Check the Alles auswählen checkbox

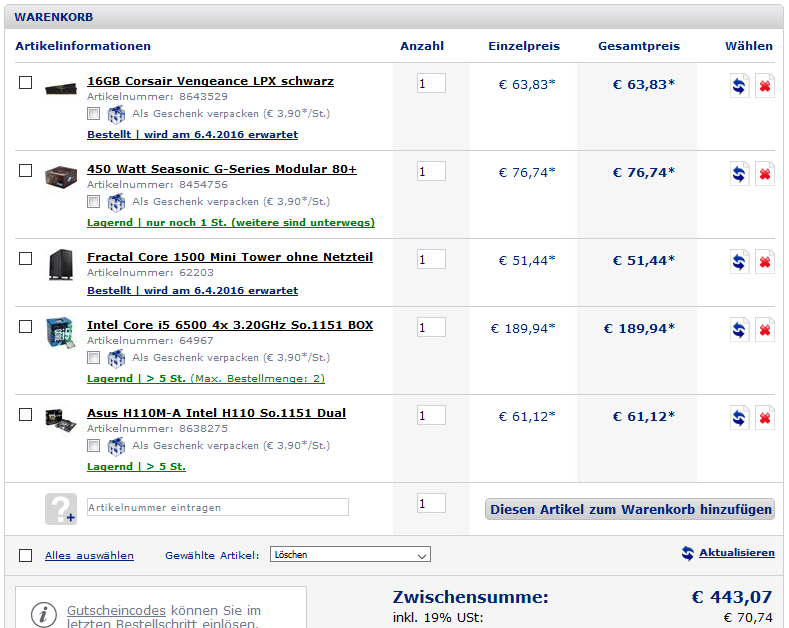point(25,556)
